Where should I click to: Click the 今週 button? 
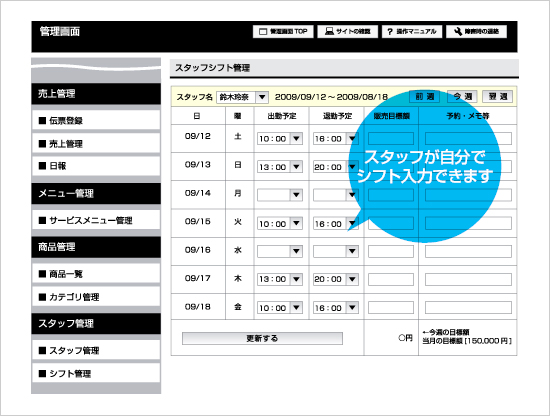pos(462,96)
